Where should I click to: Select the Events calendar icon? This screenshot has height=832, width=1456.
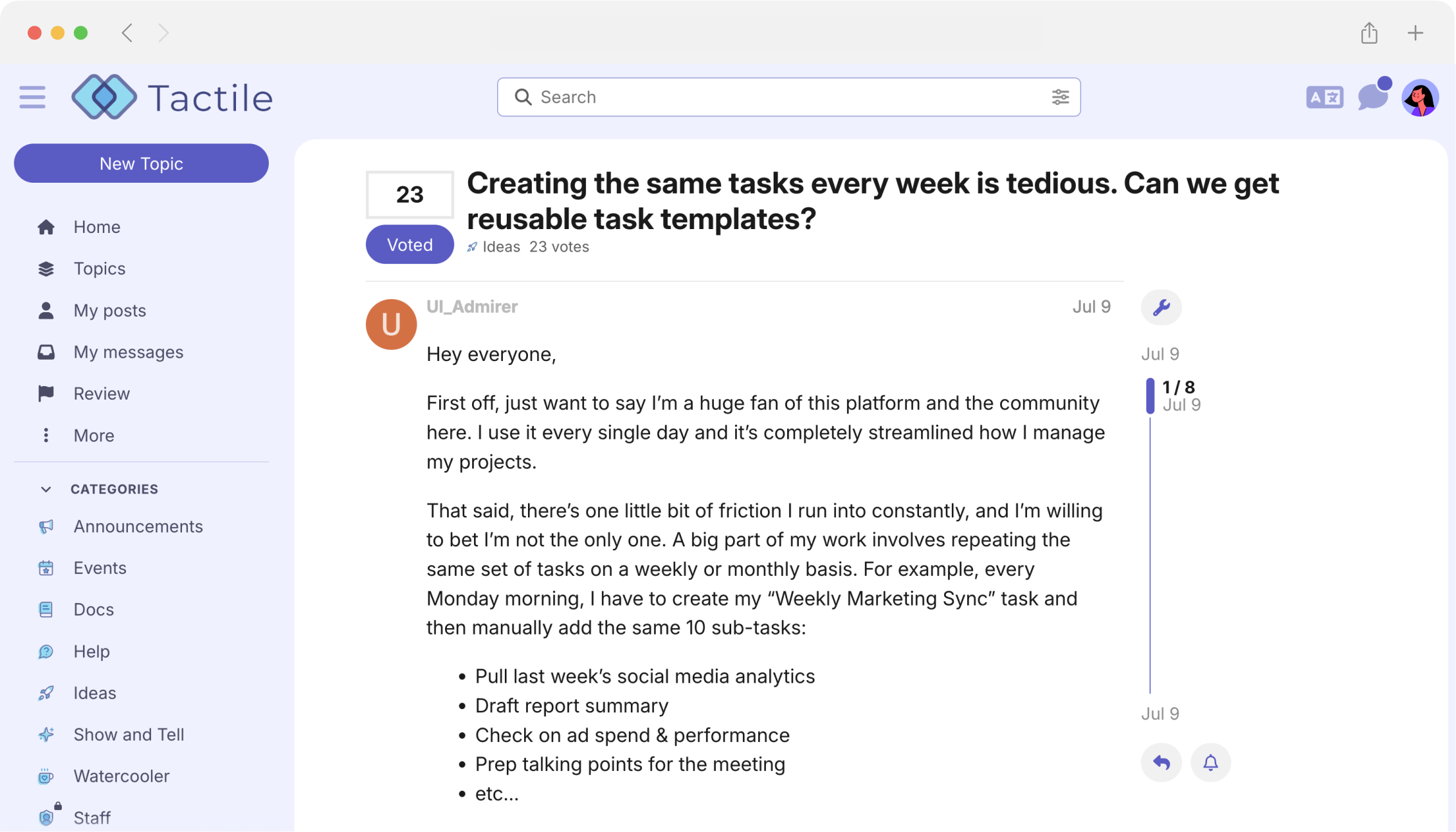(x=46, y=568)
